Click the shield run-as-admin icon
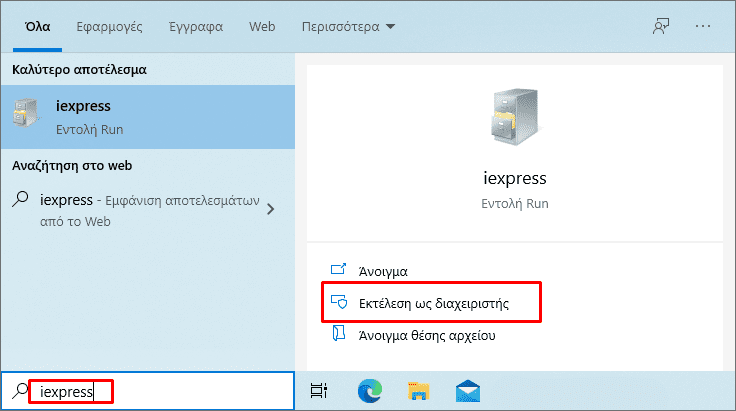Viewport: 736px width, 411px height. [x=339, y=302]
